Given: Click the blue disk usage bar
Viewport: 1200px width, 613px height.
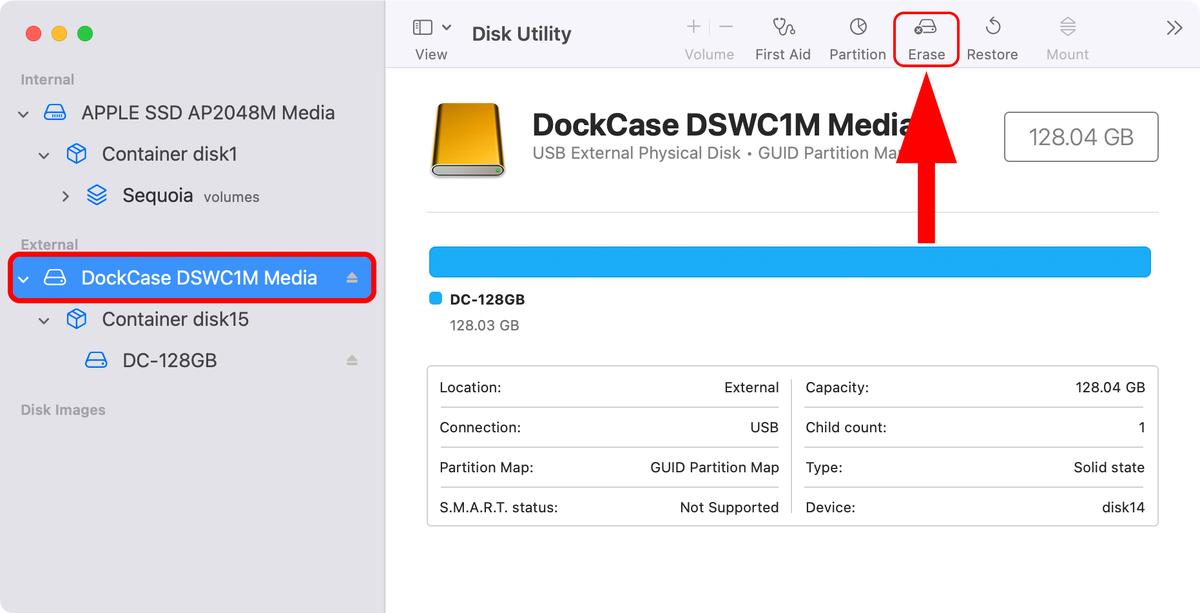Looking at the screenshot, I should [790, 262].
